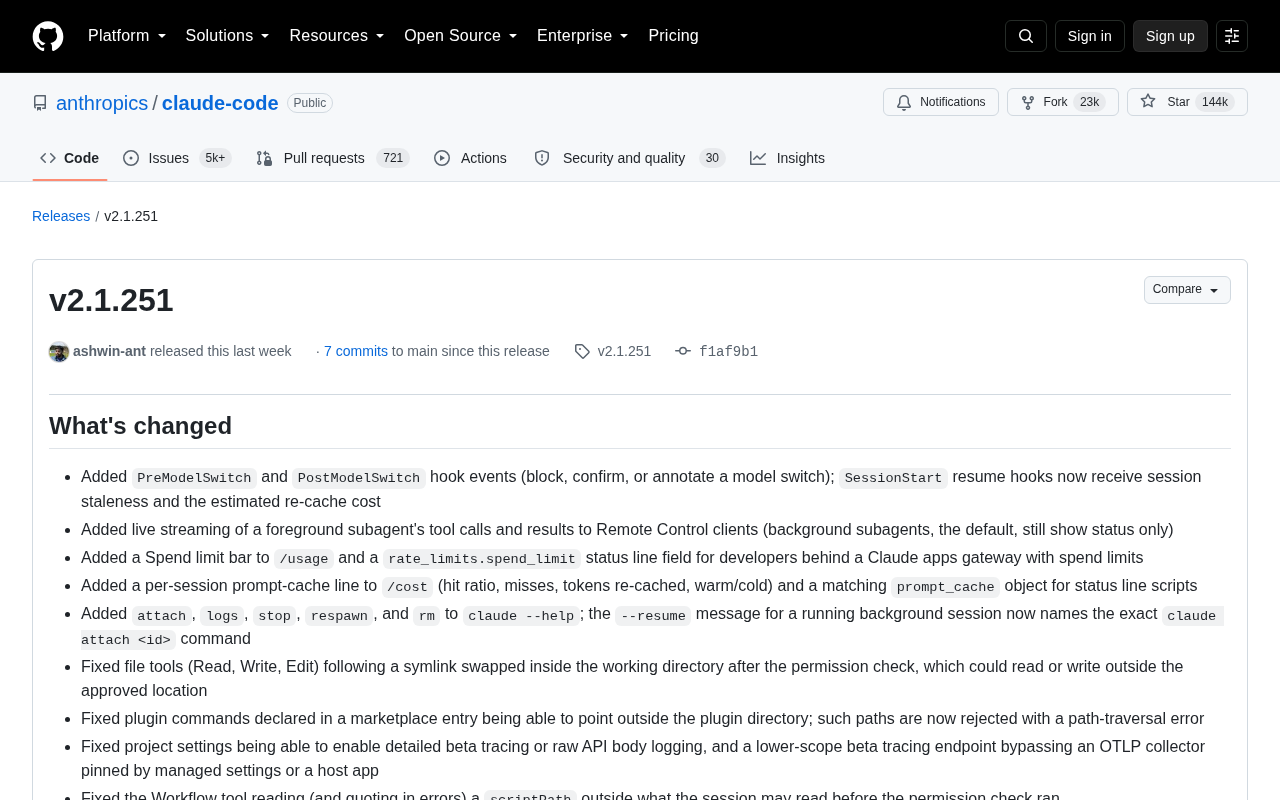
Task: Click the SessionStart code label
Action: pos(893,478)
